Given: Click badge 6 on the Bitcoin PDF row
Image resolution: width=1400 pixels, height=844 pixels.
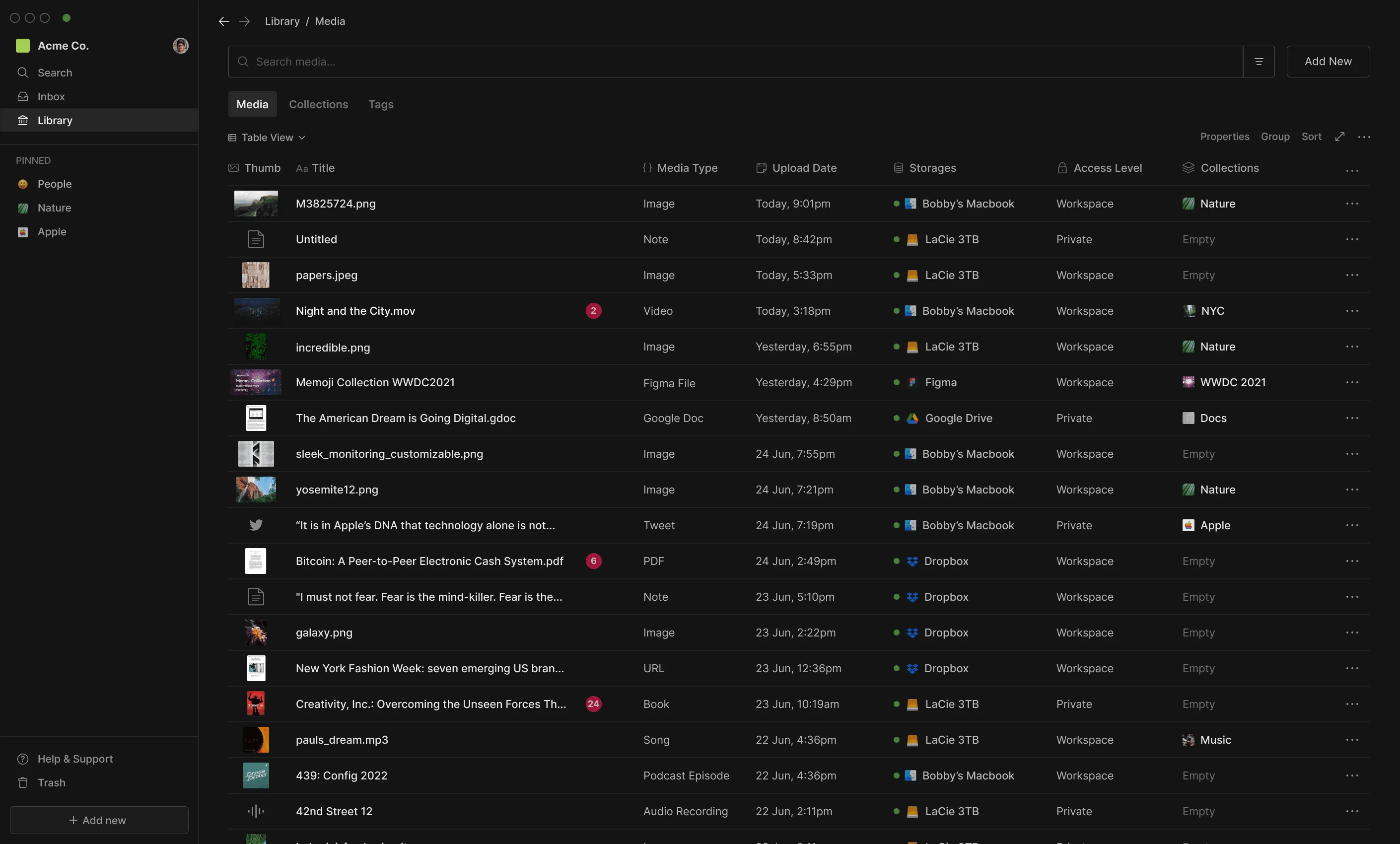Looking at the screenshot, I should [593, 561].
